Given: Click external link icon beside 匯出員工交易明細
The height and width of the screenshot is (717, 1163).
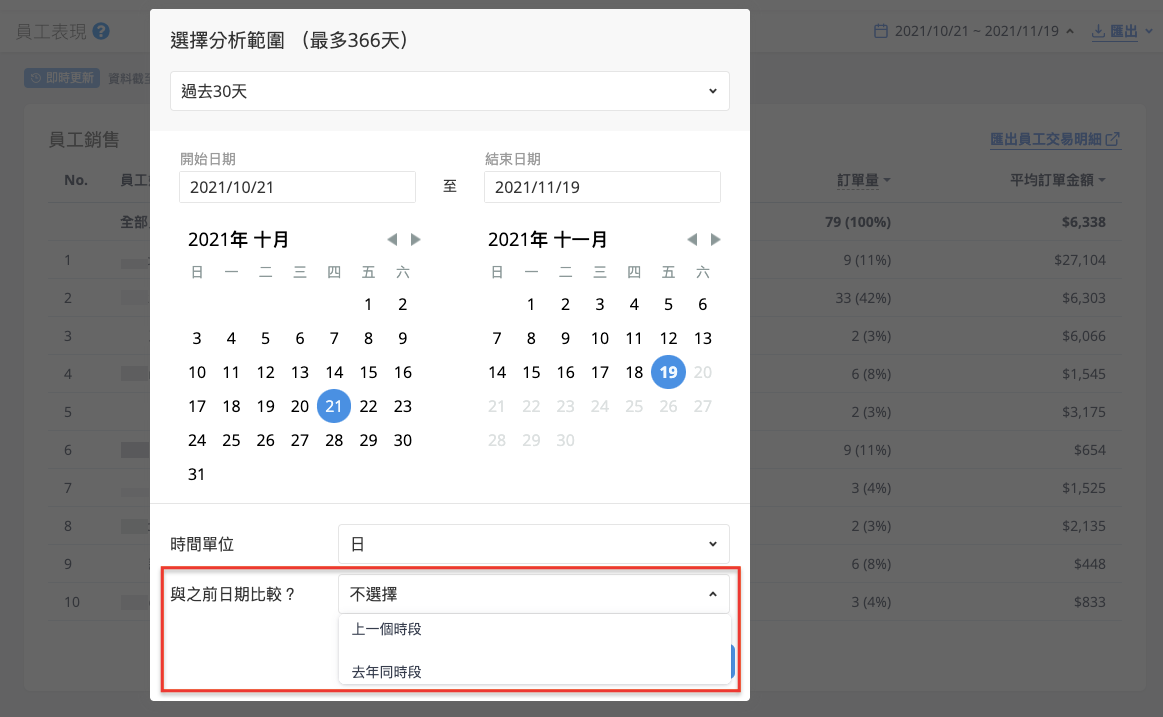Looking at the screenshot, I should click(1113, 139).
